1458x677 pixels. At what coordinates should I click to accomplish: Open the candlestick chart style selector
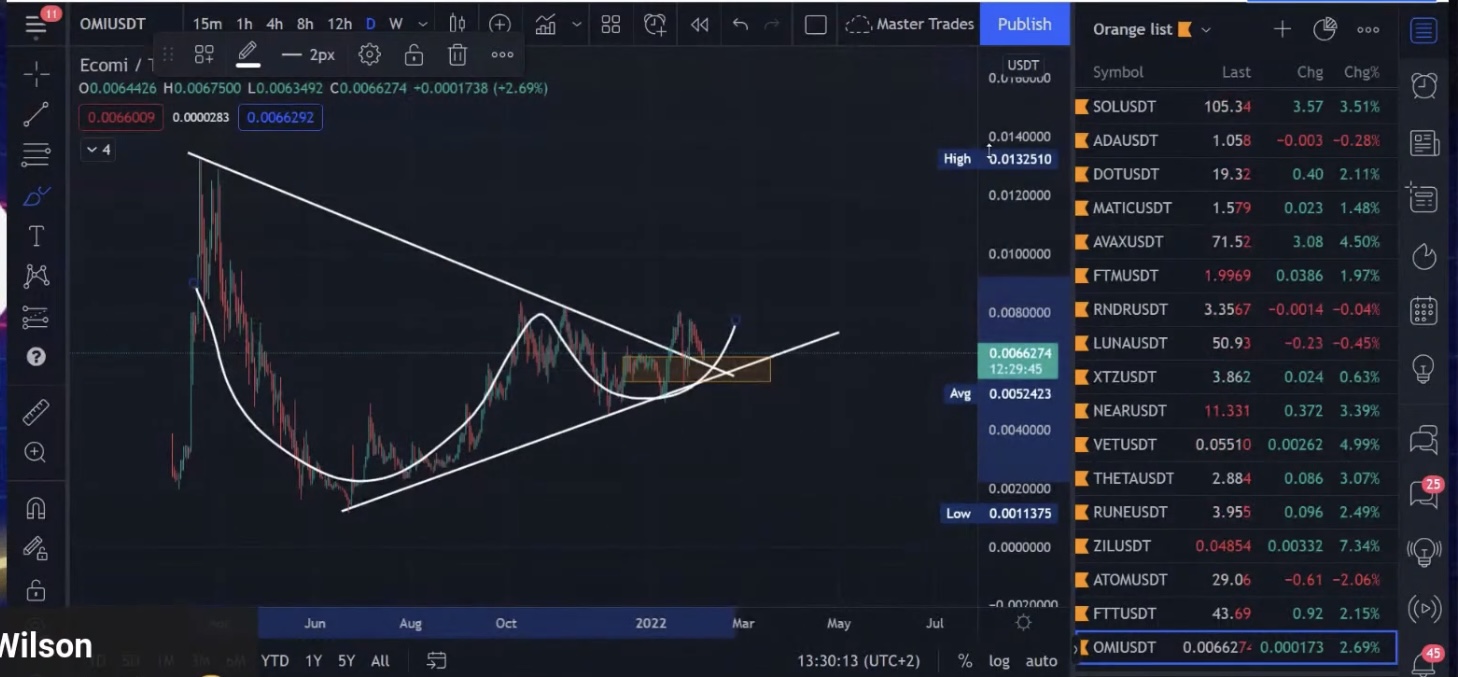click(457, 24)
